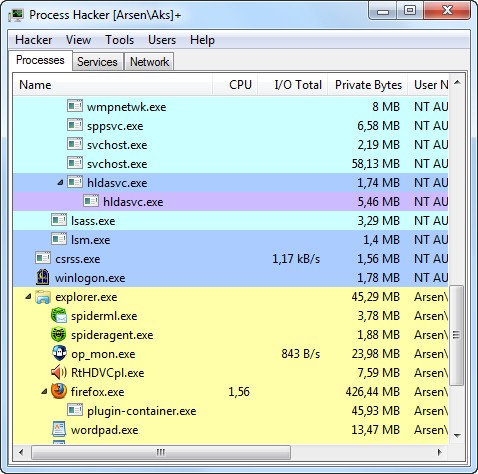Open the Users menu

(162, 40)
